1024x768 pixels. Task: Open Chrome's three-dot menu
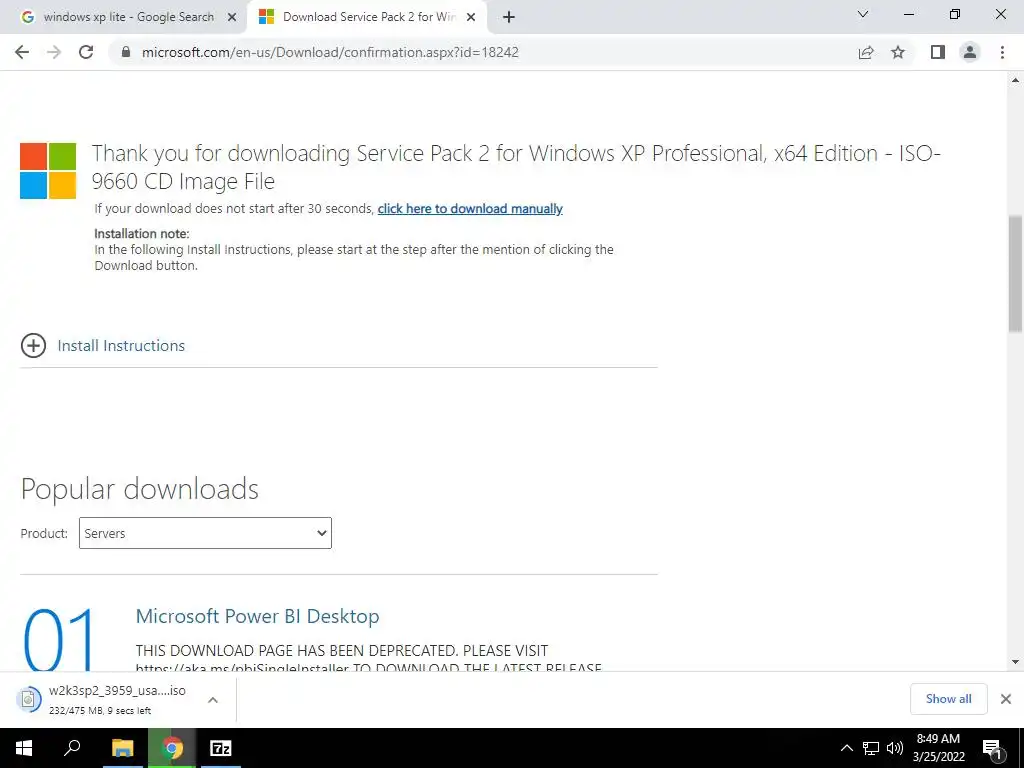point(1002,52)
